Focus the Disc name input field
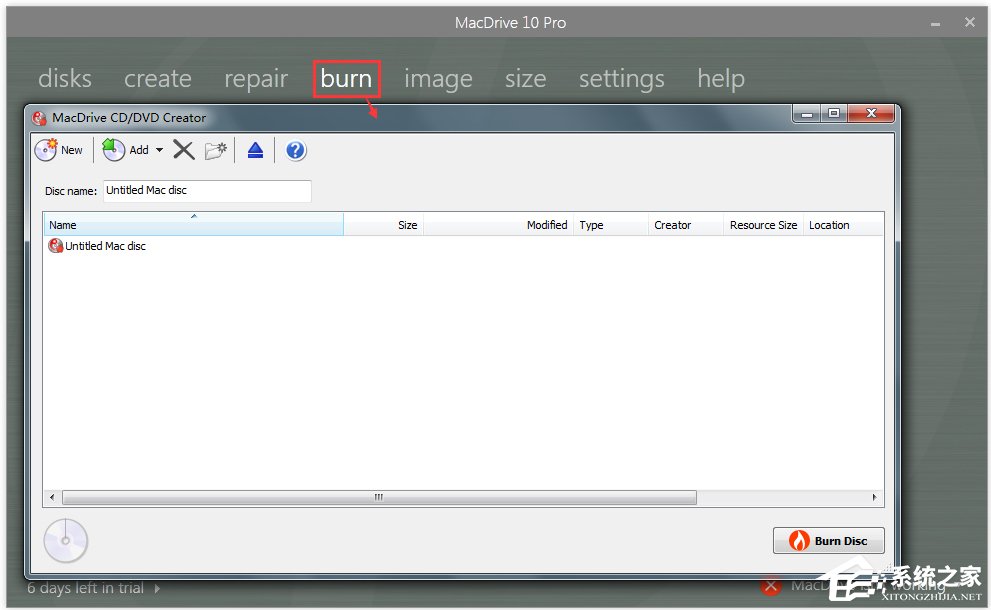 (207, 191)
